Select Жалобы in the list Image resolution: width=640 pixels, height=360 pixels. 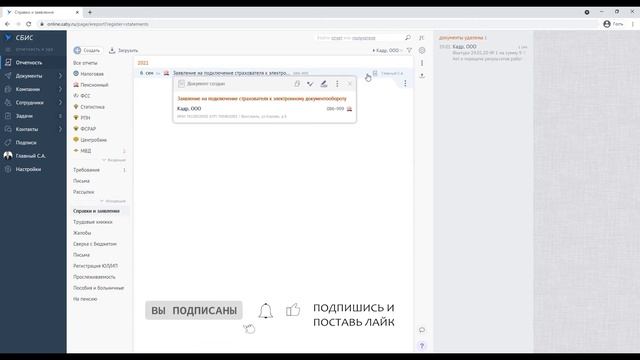tap(82, 233)
